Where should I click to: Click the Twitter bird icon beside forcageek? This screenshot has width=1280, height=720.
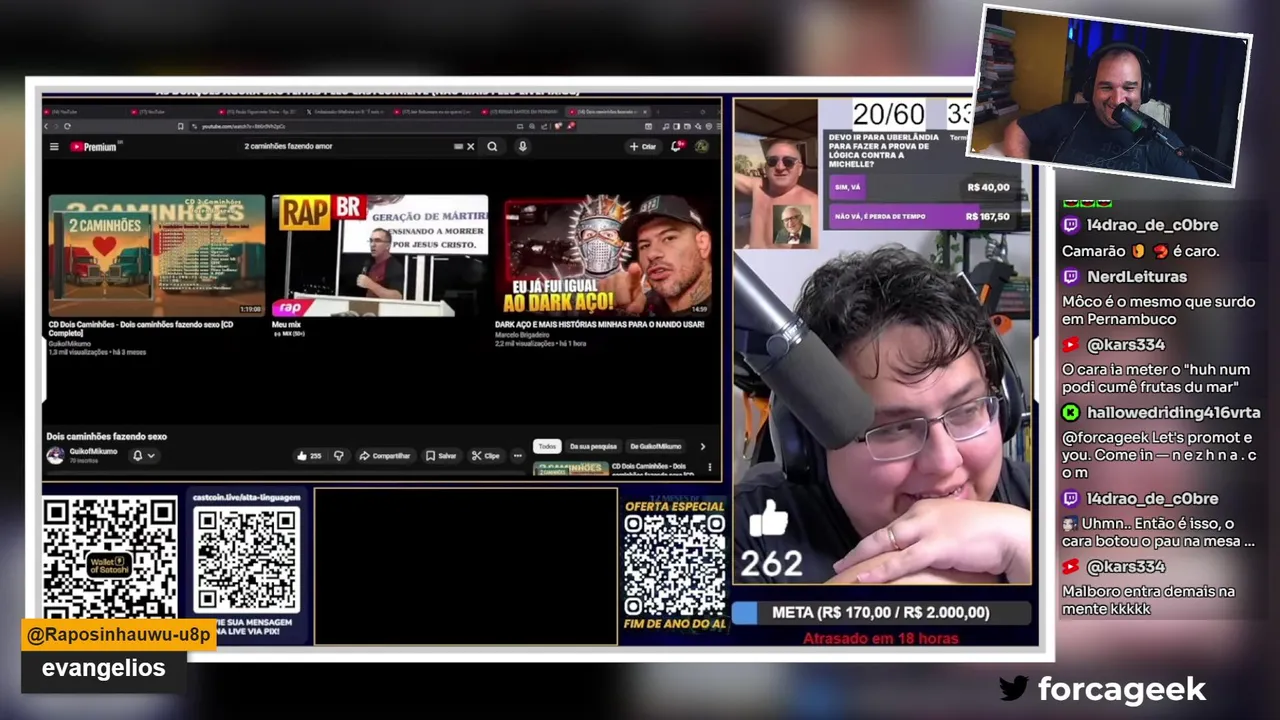1013,688
